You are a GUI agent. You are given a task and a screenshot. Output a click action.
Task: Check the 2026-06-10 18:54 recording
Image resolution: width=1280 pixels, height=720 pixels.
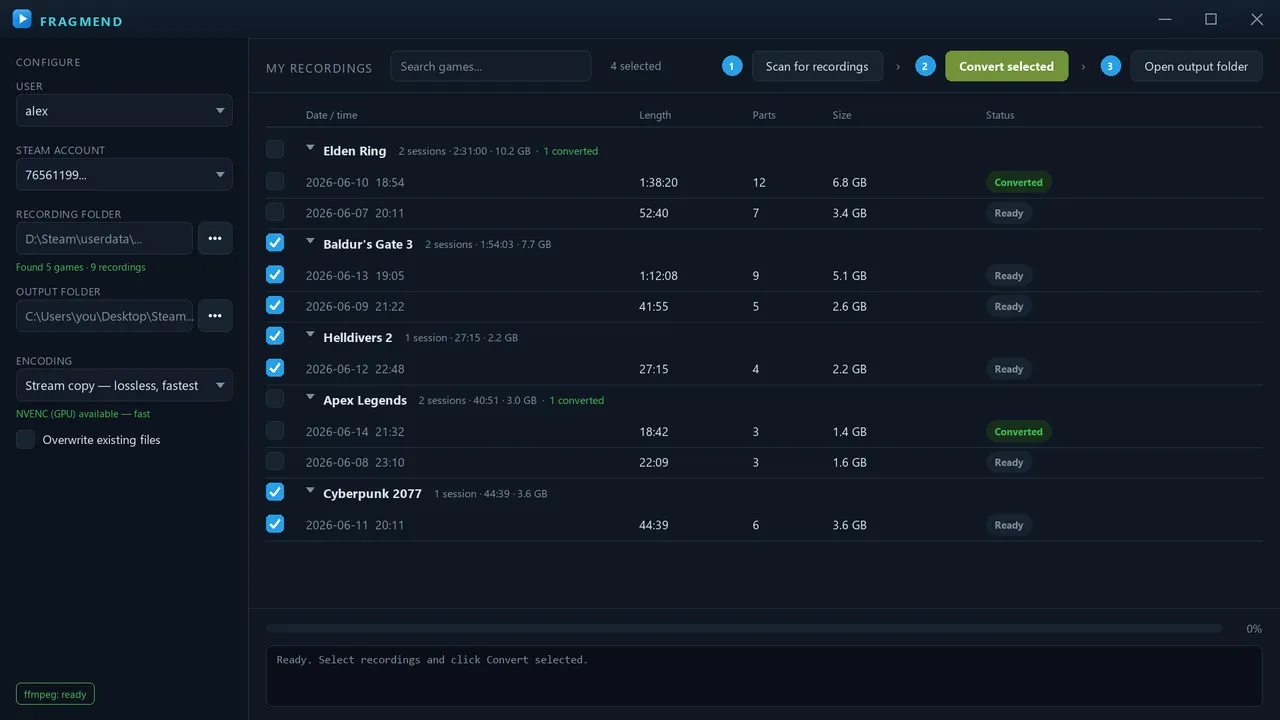pyautogui.click(x=275, y=181)
